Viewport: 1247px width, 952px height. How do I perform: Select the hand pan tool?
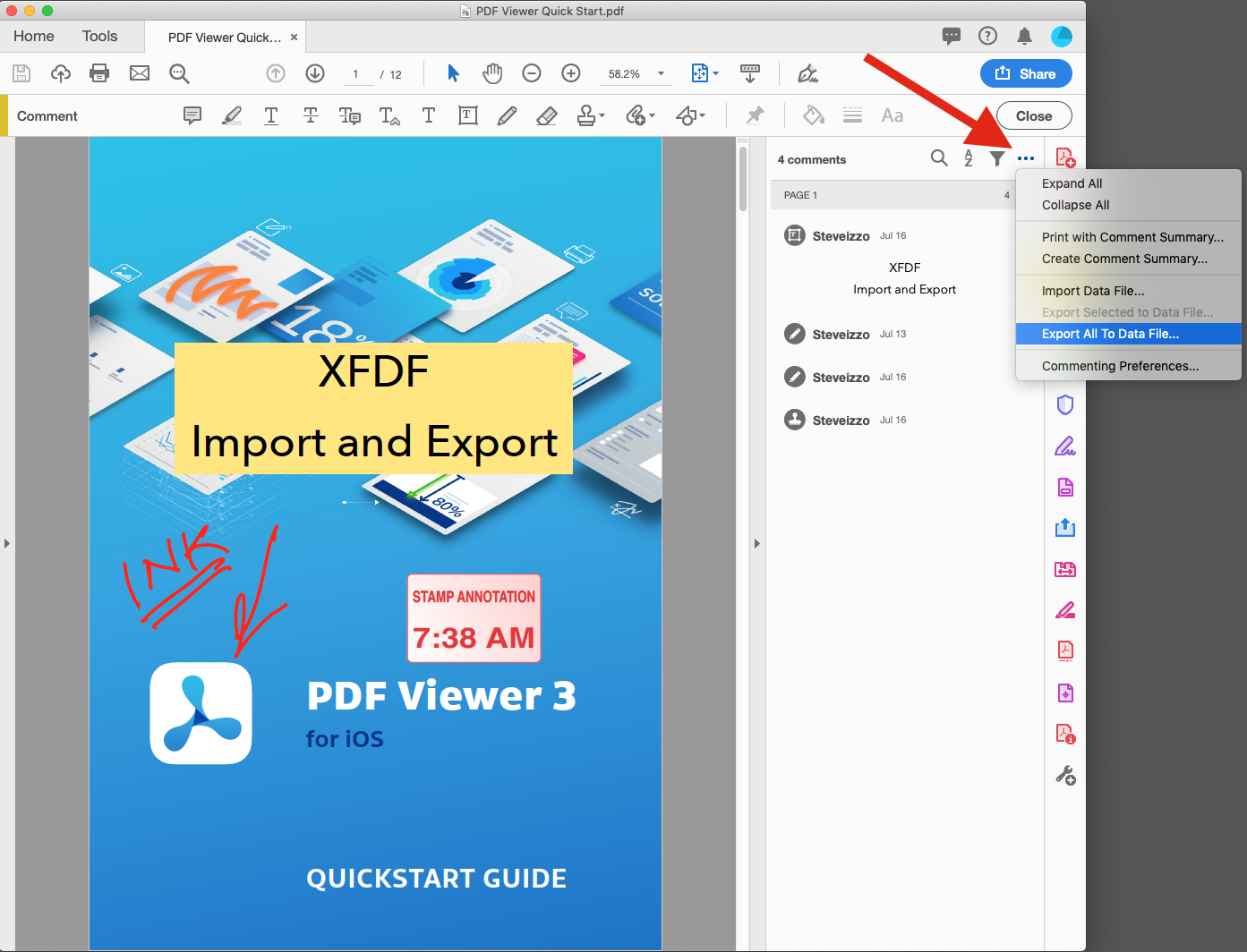(x=492, y=73)
